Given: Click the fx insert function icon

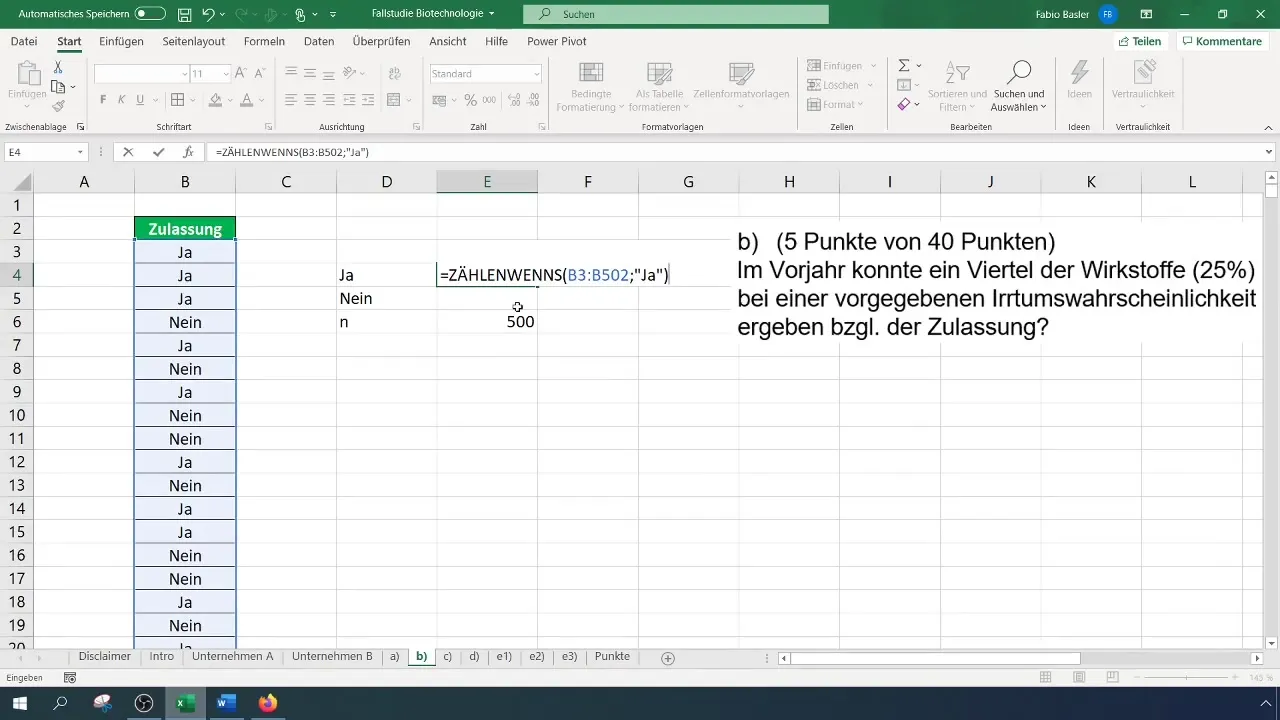Looking at the screenshot, I should 187,152.
